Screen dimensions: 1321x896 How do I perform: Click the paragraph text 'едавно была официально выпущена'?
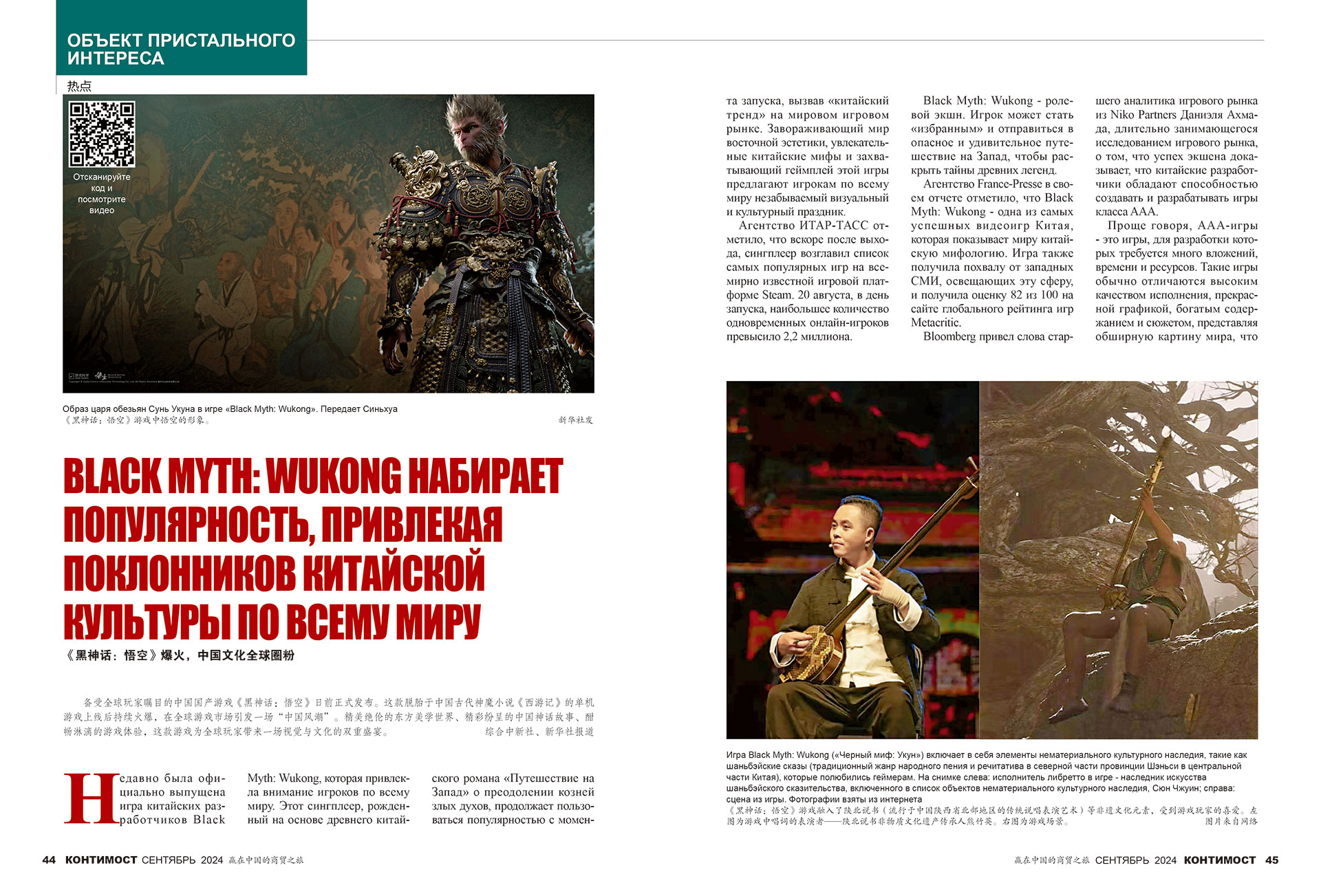click(173, 785)
